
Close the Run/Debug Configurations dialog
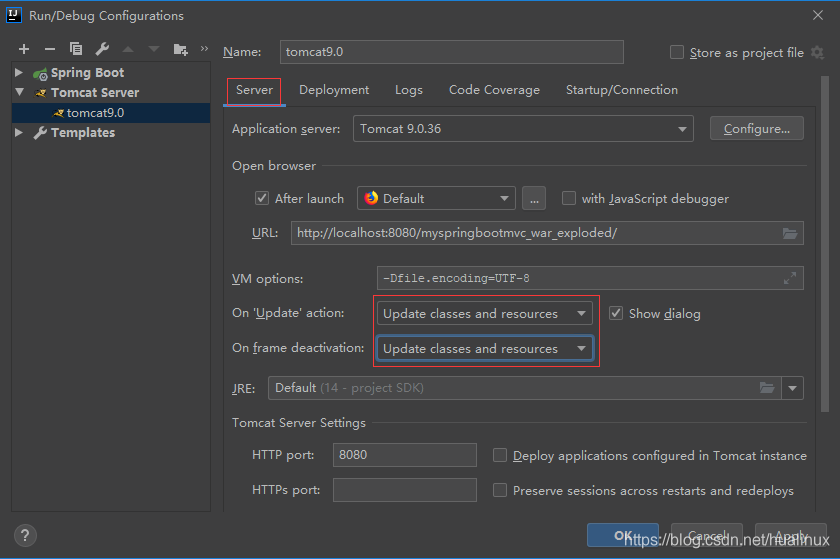tap(818, 15)
